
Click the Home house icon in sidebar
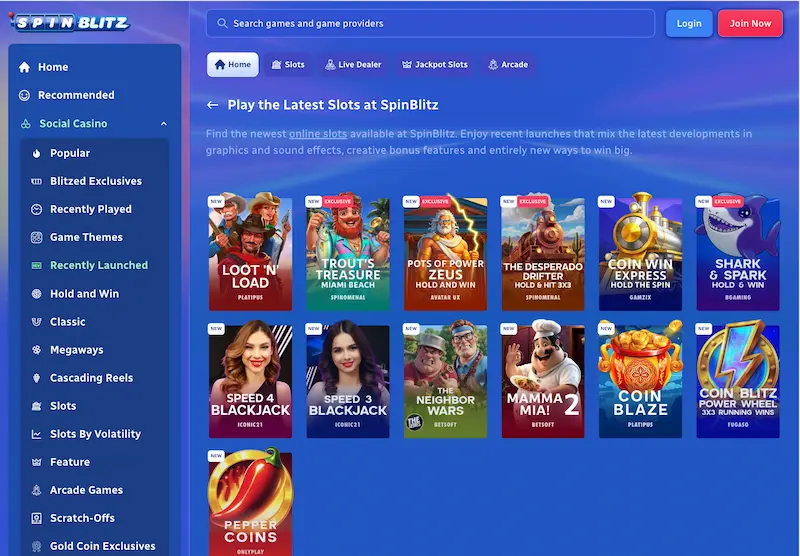point(24,67)
